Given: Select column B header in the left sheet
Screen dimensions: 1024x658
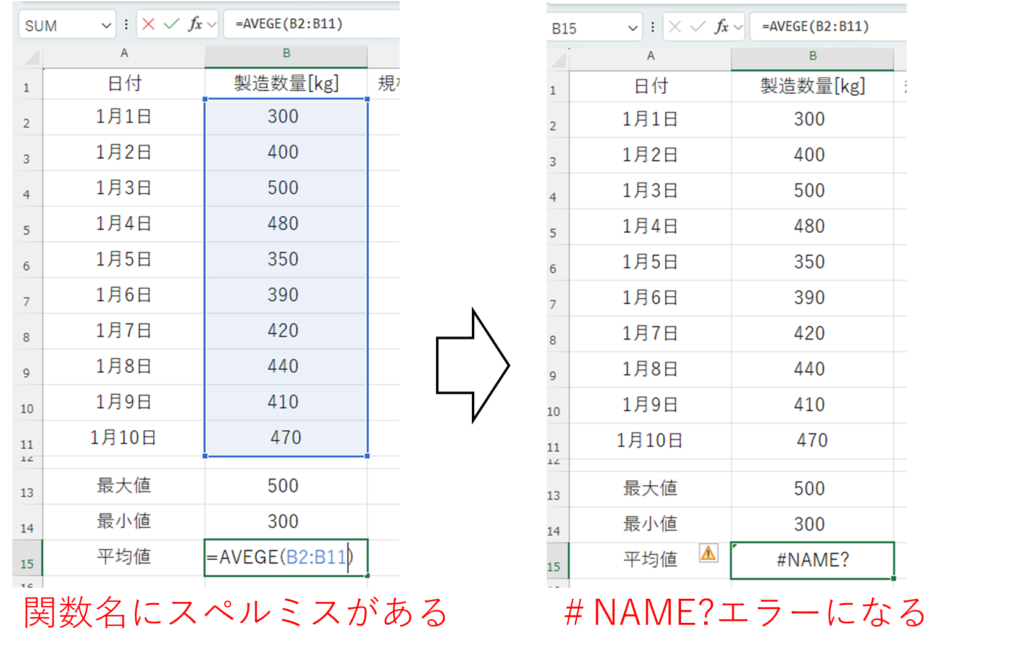Looking at the screenshot, I should (x=286, y=56).
